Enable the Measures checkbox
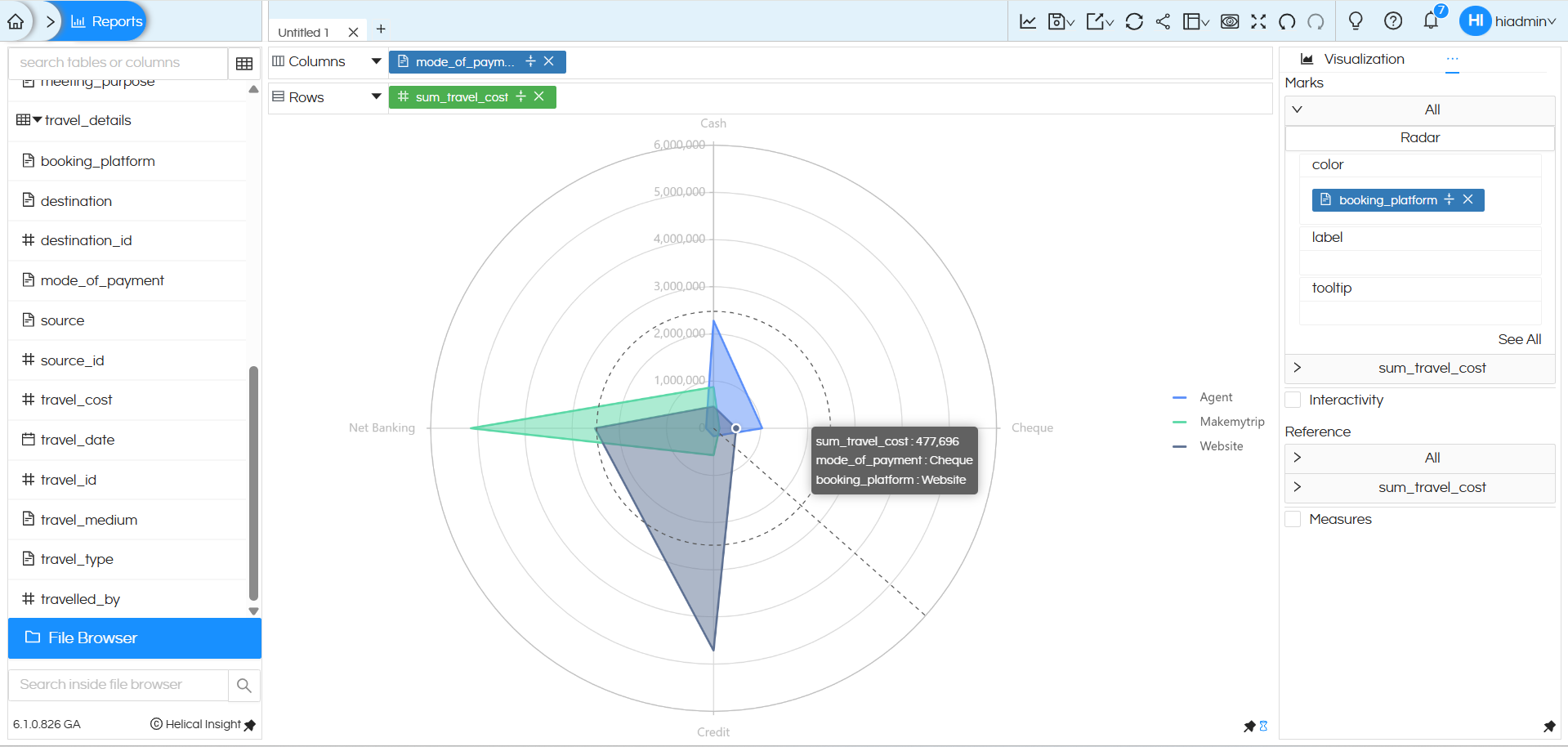This screenshot has width=1568, height=747. pos(1293,518)
